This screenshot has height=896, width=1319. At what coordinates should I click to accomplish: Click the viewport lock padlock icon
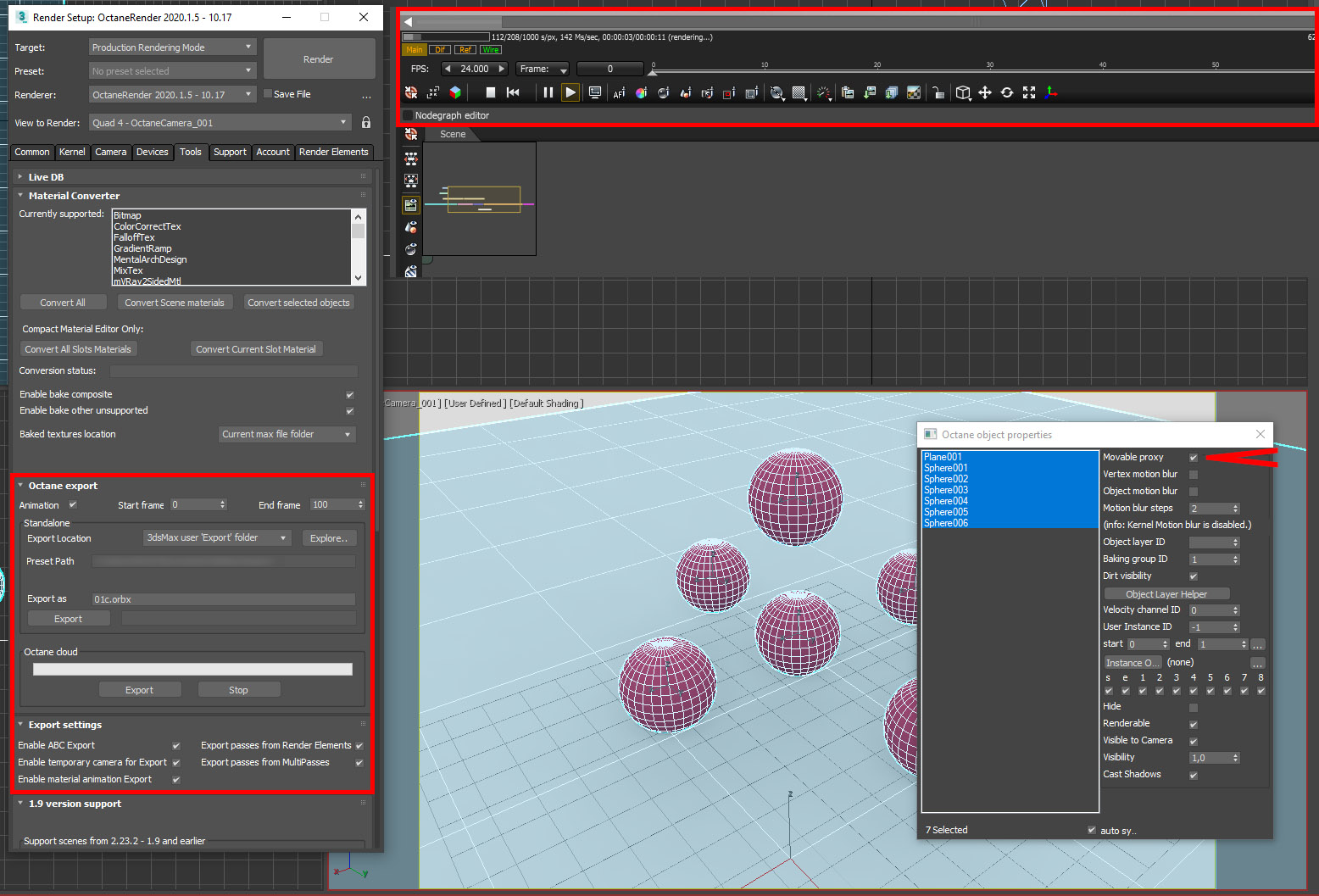tap(938, 93)
